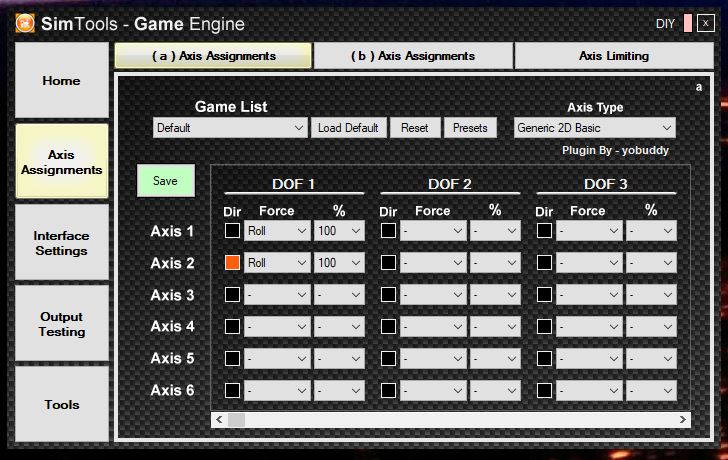Toggle Axis 6 DOF 1 direction box

pyautogui.click(x=232, y=390)
